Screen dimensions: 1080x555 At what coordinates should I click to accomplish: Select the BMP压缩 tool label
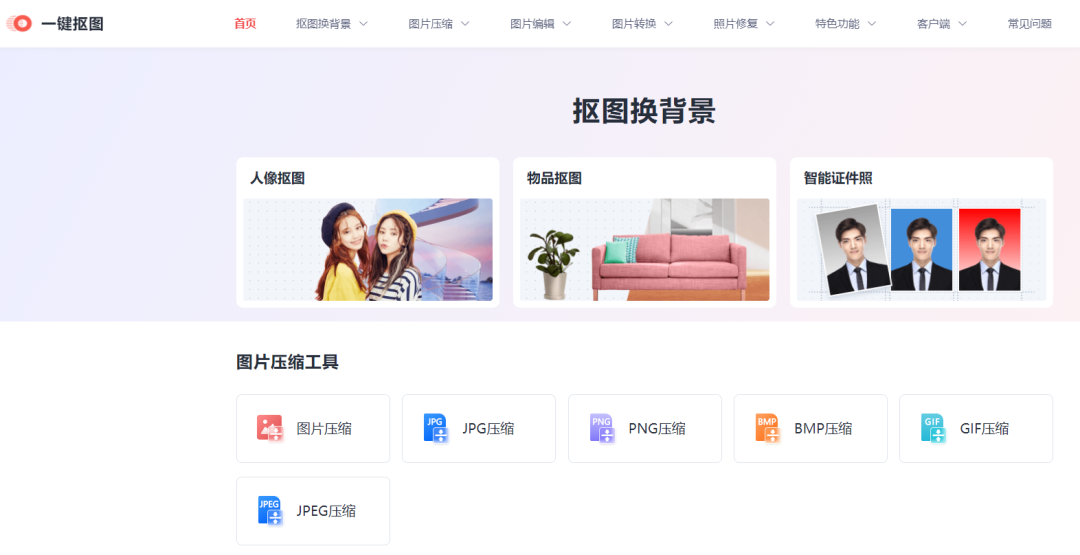point(823,429)
